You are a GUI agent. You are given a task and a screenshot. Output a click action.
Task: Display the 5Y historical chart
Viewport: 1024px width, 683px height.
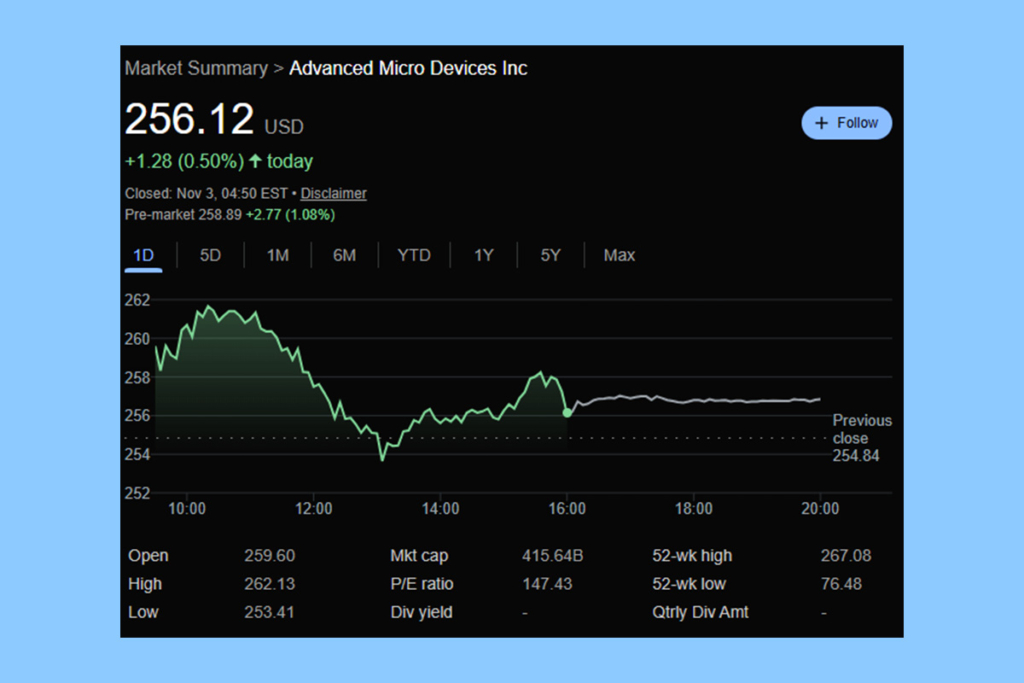[x=550, y=255]
